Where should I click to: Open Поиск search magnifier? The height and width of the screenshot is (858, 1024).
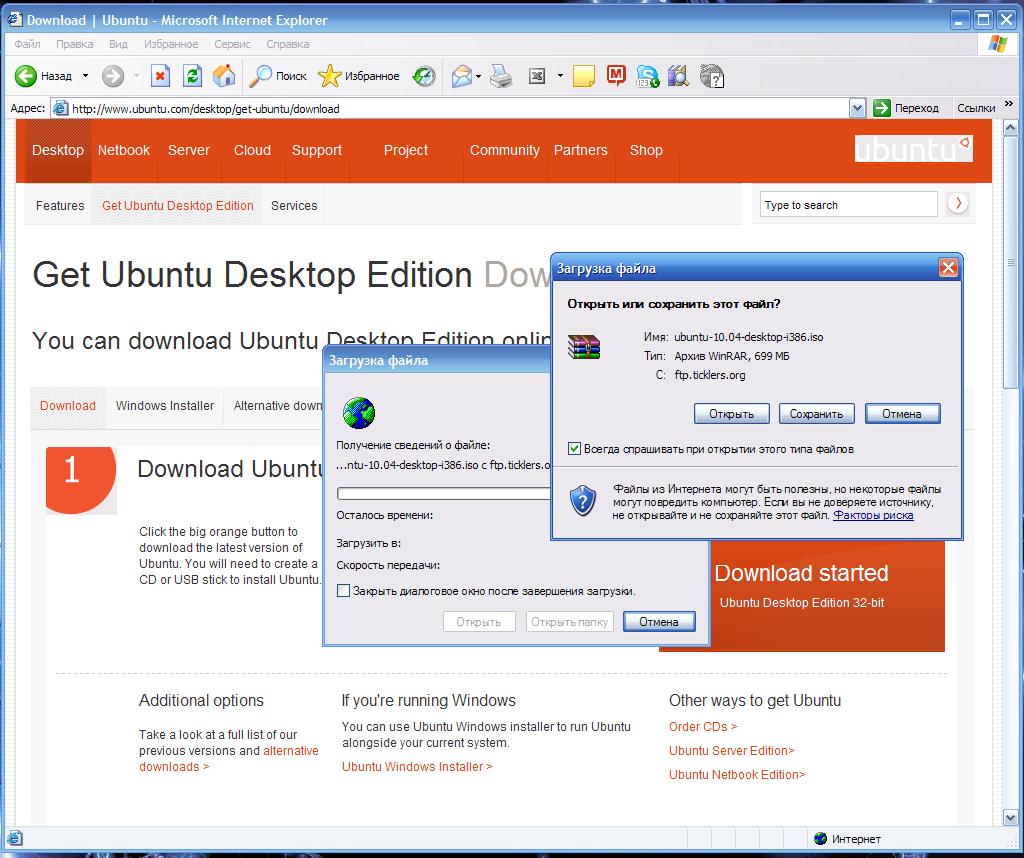pyautogui.click(x=278, y=76)
